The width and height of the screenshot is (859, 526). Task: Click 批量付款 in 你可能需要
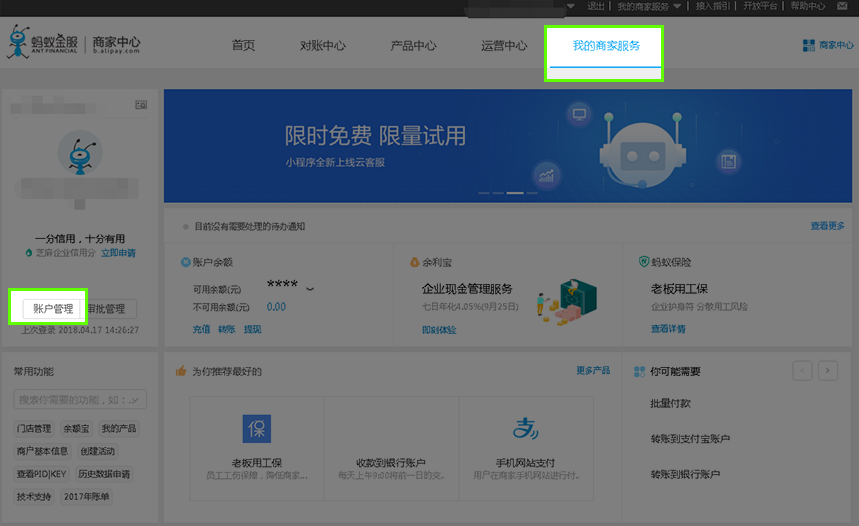(671, 403)
